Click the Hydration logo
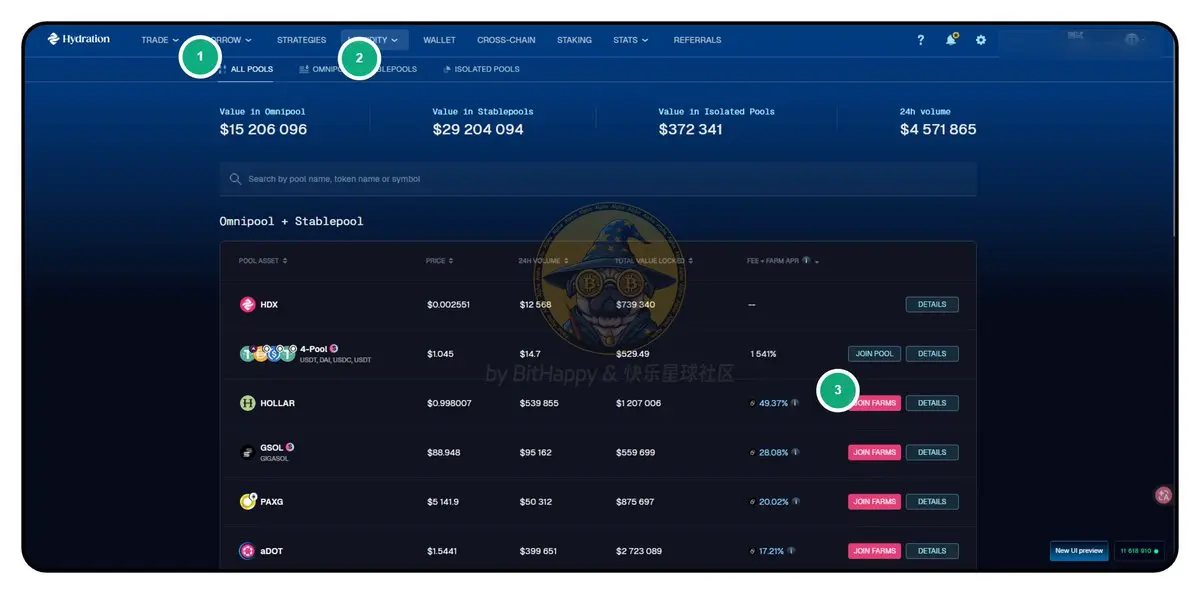 79,40
